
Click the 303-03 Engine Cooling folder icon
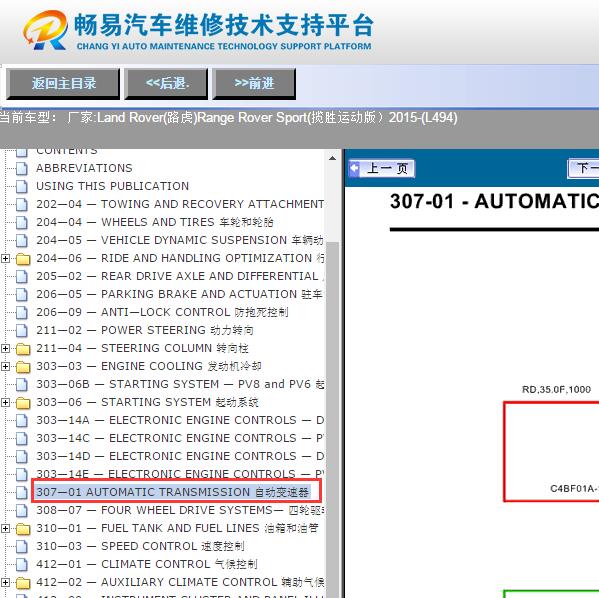point(23,366)
